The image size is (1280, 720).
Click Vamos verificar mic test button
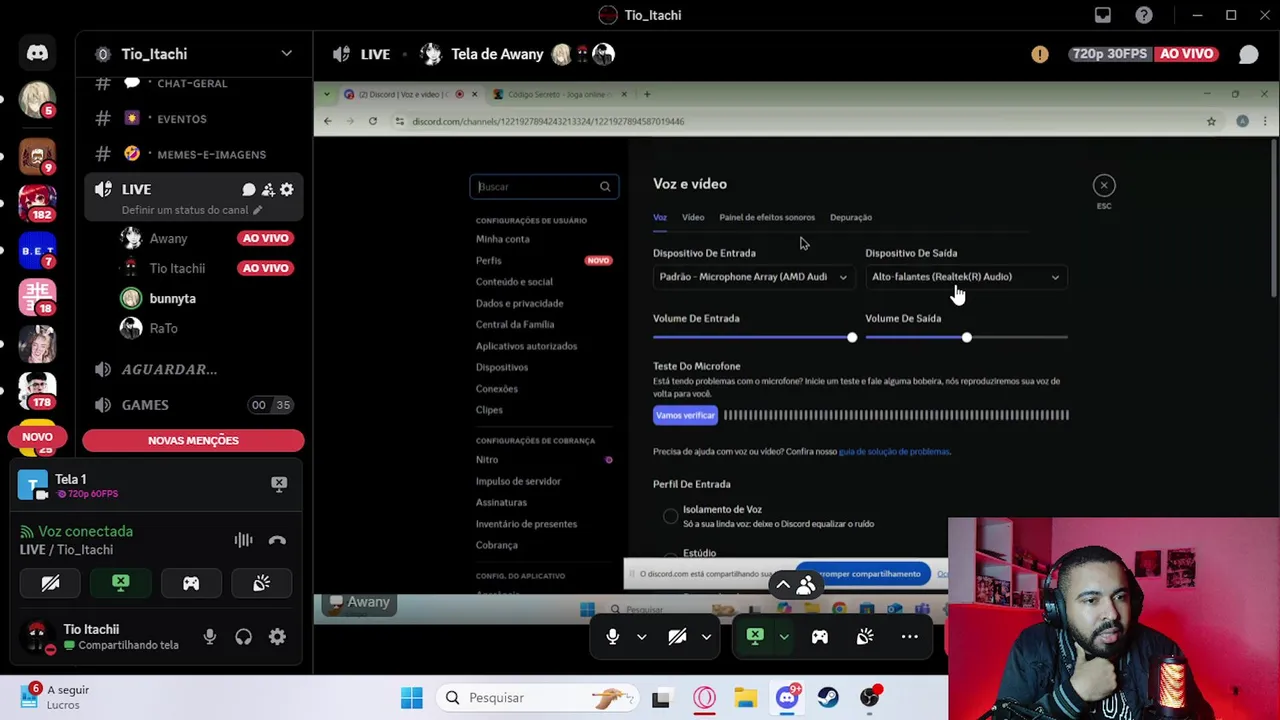[685, 415]
